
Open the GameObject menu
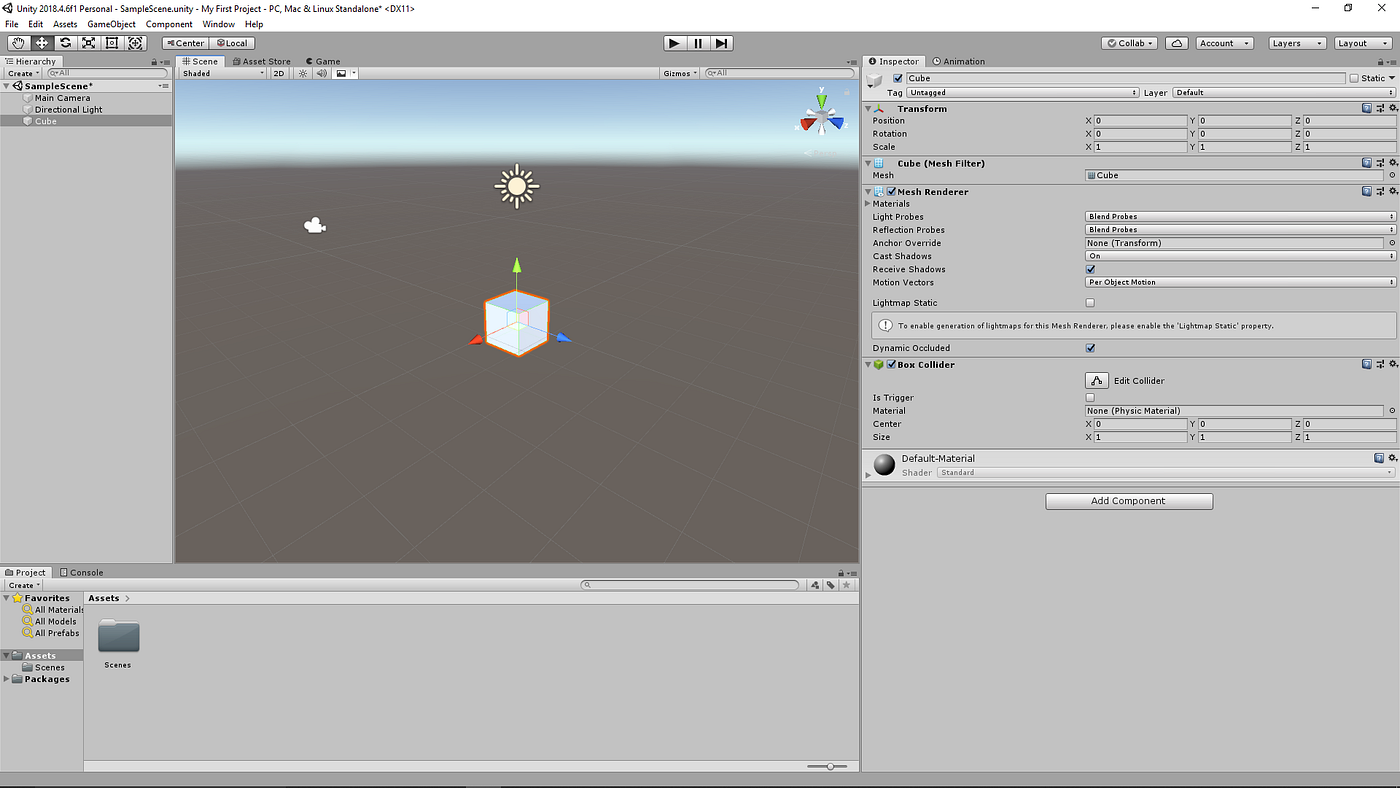coord(110,23)
